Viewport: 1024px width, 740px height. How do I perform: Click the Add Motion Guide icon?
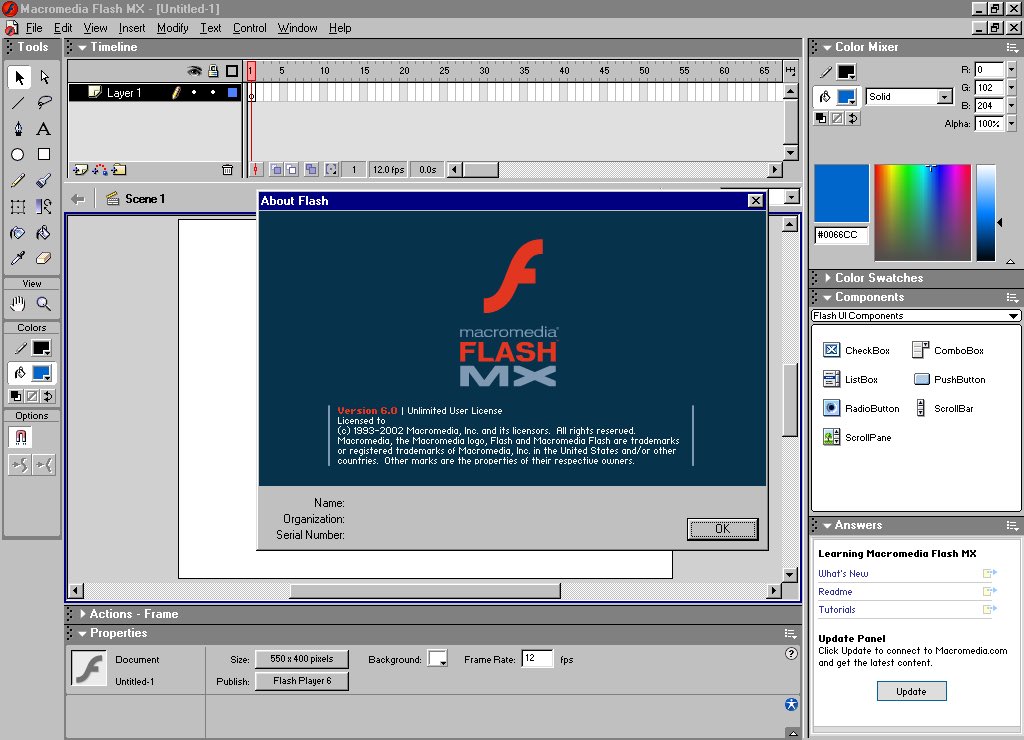pyautogui.click(x=100, y=170)
